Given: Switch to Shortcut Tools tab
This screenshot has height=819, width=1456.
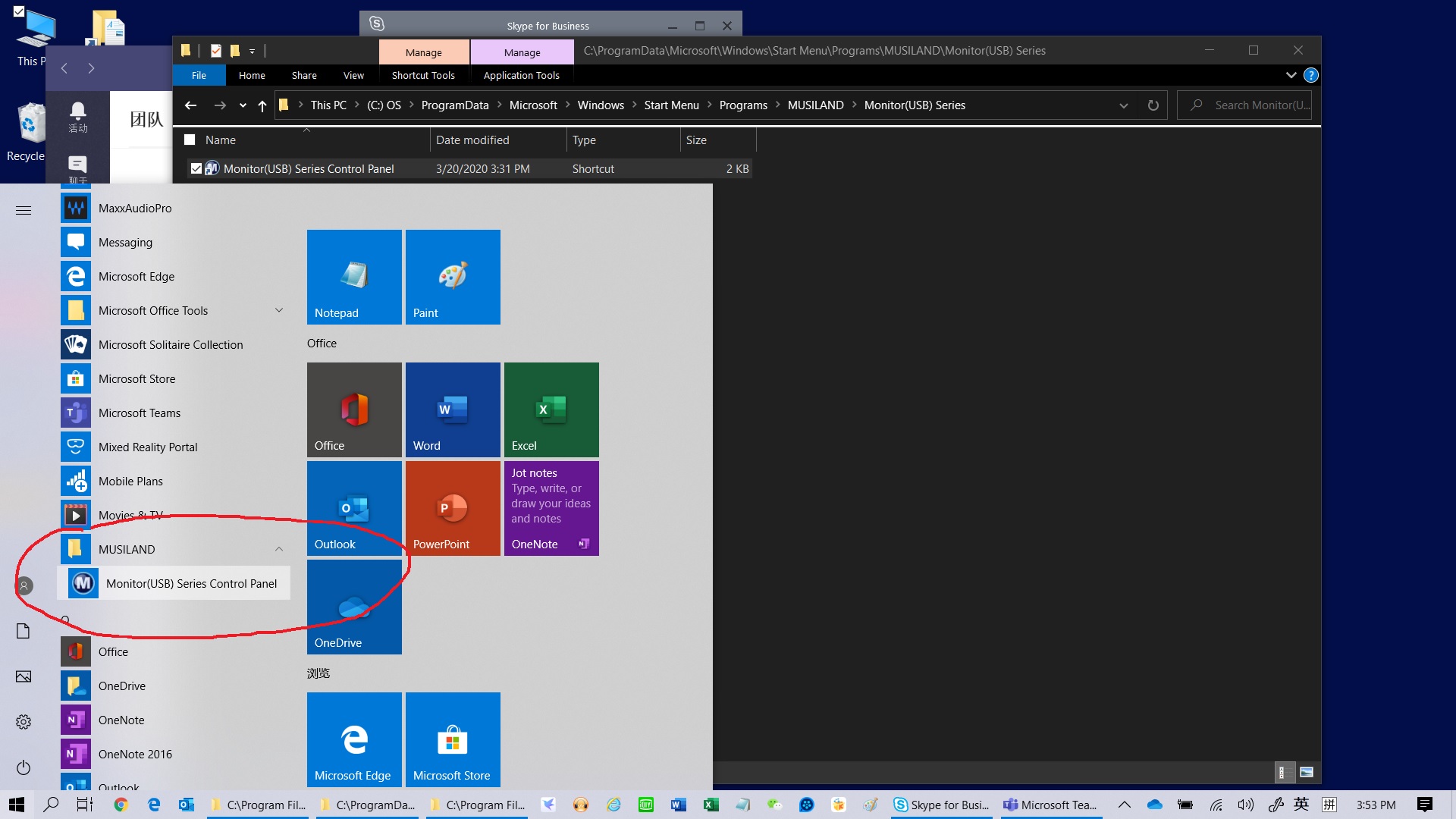Looking at the screenshot, I should click(423, 75).
